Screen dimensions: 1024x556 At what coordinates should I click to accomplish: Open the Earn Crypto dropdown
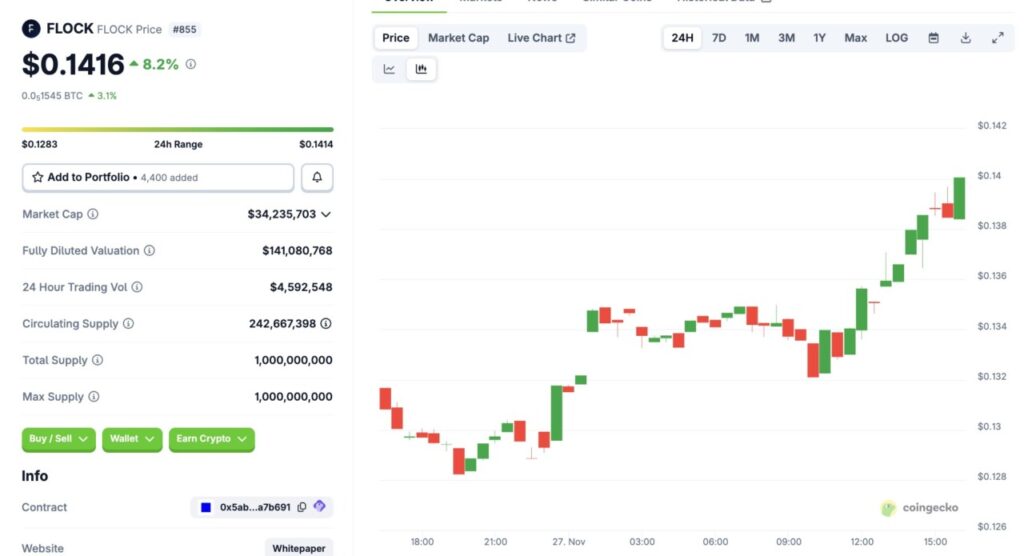pyautogui.click(x=211, y=439)
